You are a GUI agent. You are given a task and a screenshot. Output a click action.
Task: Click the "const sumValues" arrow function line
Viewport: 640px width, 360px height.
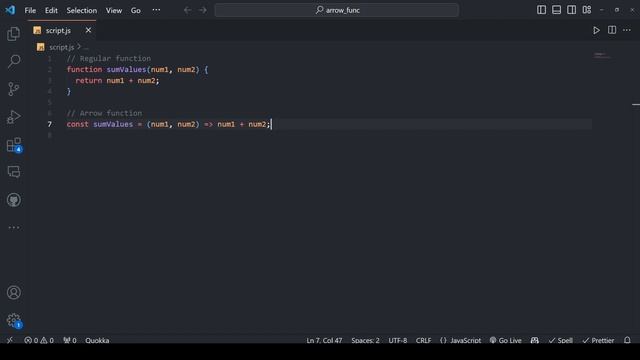(169, 124)
